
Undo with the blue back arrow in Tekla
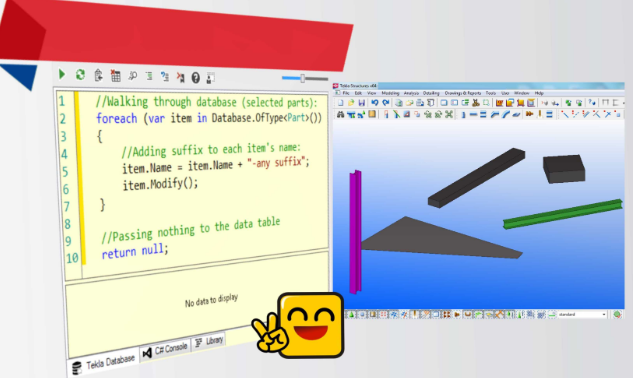pyautogui.click(x=375, y=103)
